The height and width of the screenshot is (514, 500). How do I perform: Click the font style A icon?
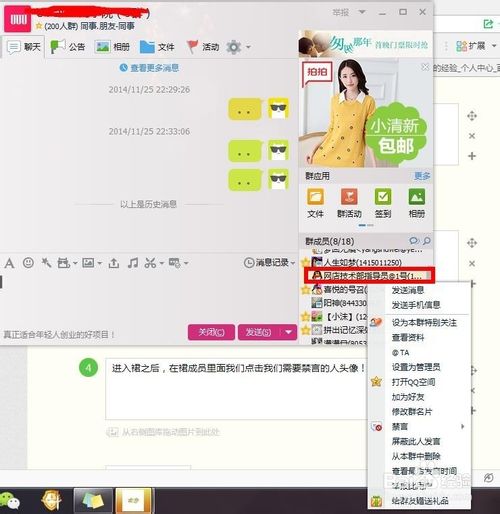[9, 263]
